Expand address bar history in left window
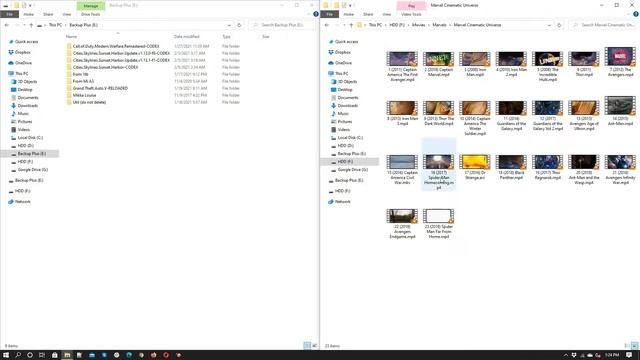Screen dimensions: 640x360 tap(229, 25)
